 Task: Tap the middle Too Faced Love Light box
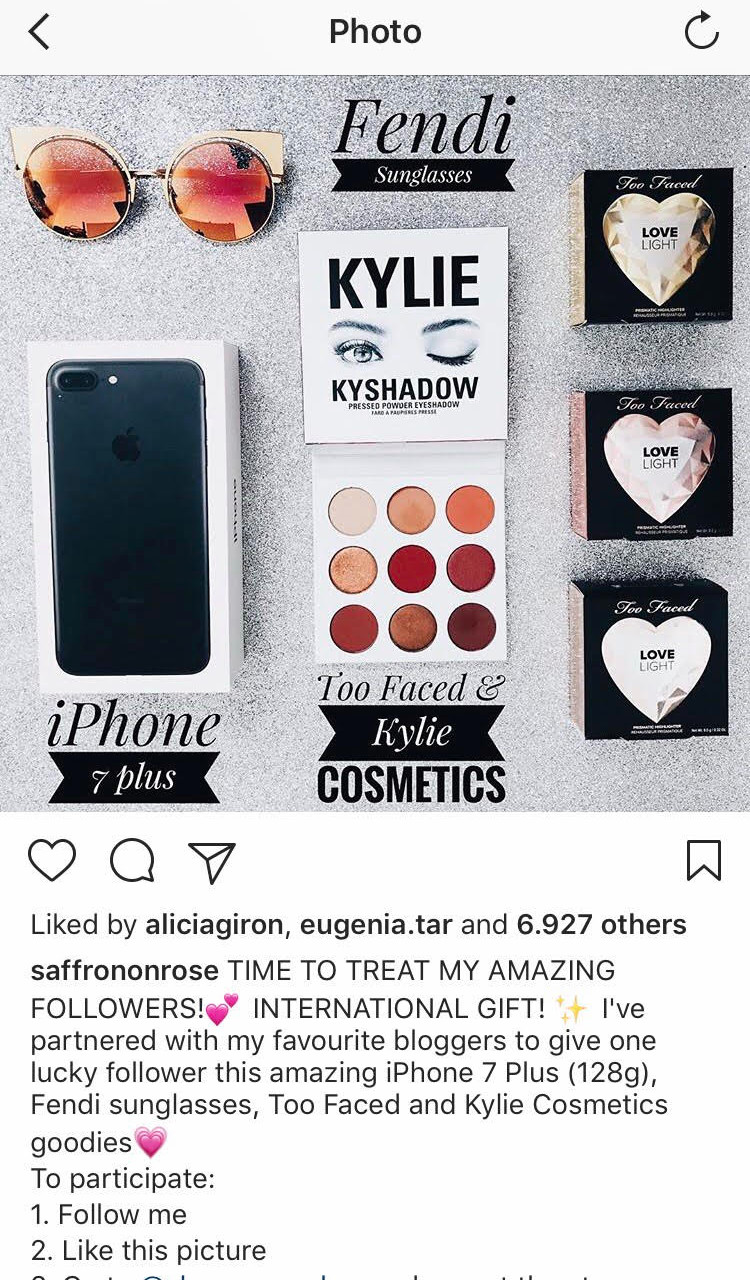[x=649, y=464]
